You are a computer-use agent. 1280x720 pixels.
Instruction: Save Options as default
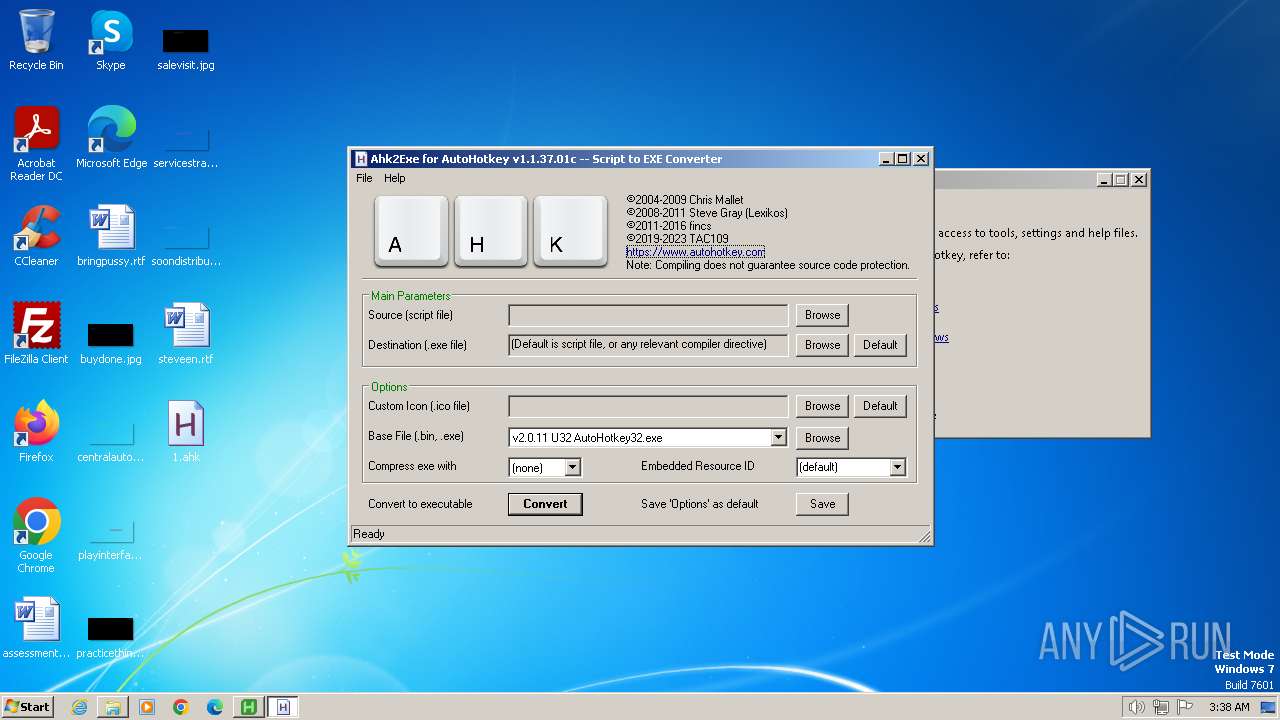[x=822, y=504]
